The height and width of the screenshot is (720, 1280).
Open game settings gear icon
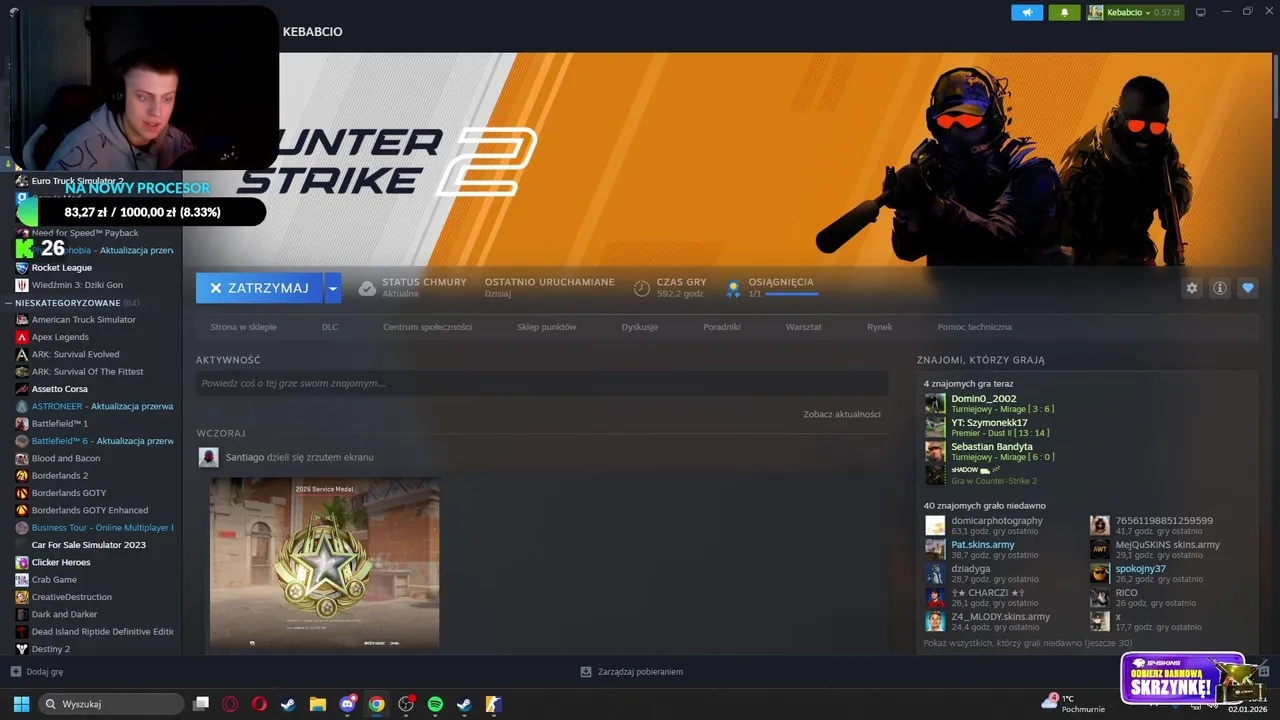(x=1192, y=288)
